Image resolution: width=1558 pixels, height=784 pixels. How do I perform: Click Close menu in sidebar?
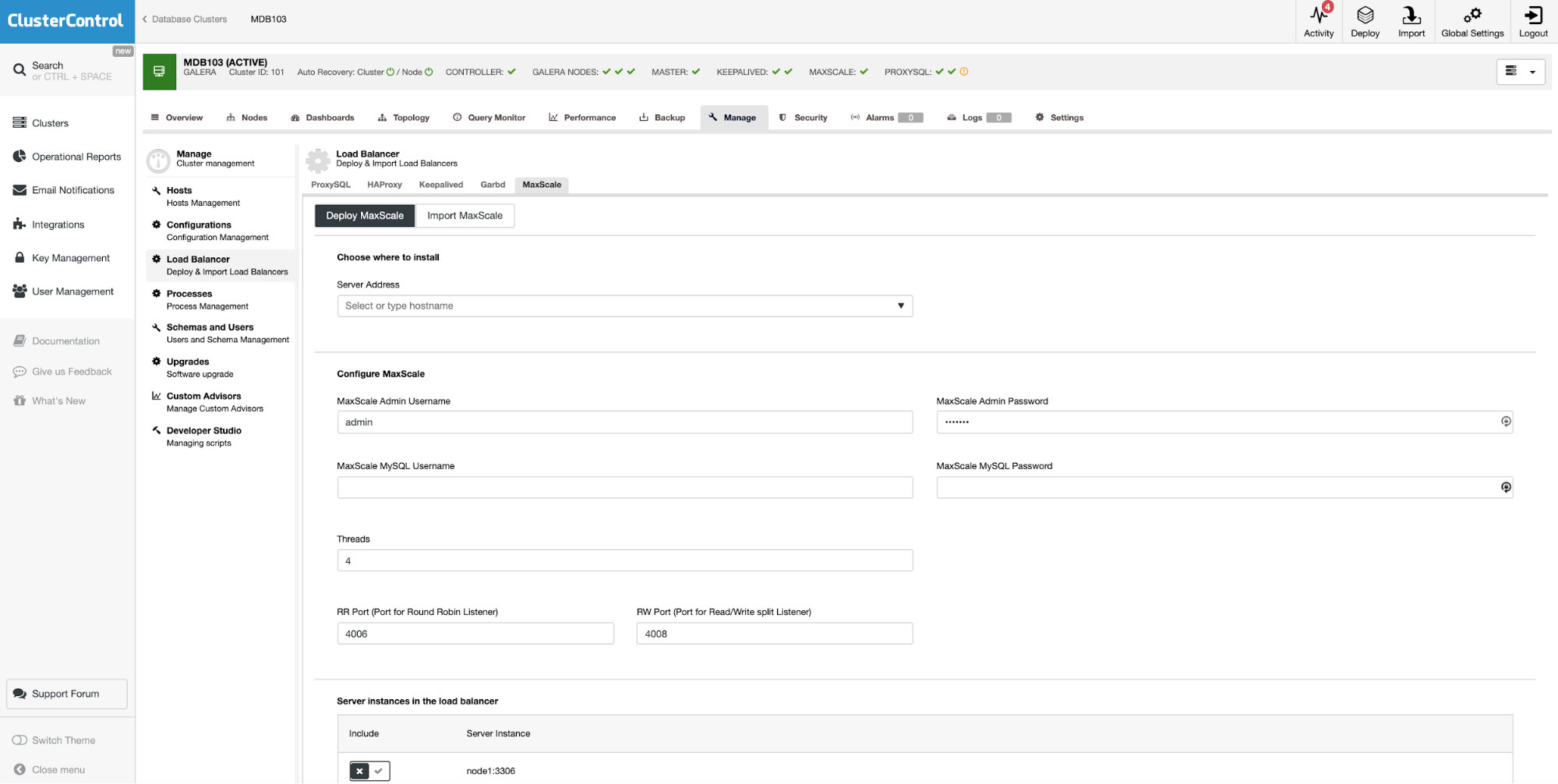pyautogui.click(x=50, y=770)
